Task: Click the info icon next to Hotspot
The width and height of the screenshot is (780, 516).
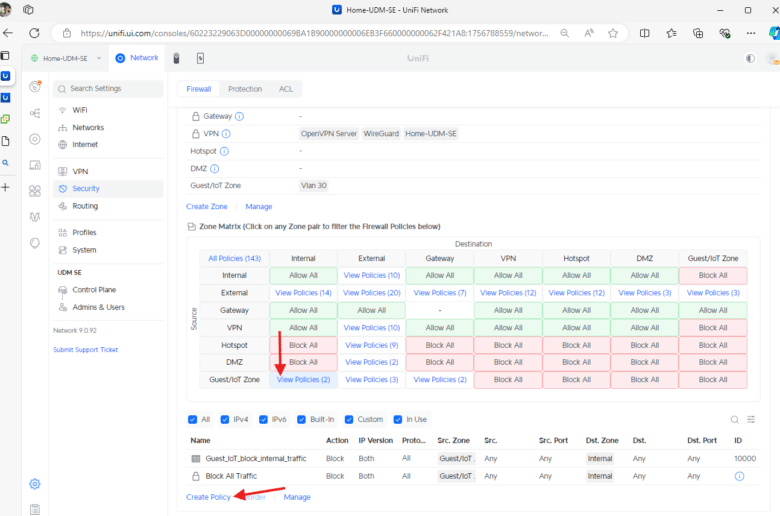Action: click(x=224, y=151)
